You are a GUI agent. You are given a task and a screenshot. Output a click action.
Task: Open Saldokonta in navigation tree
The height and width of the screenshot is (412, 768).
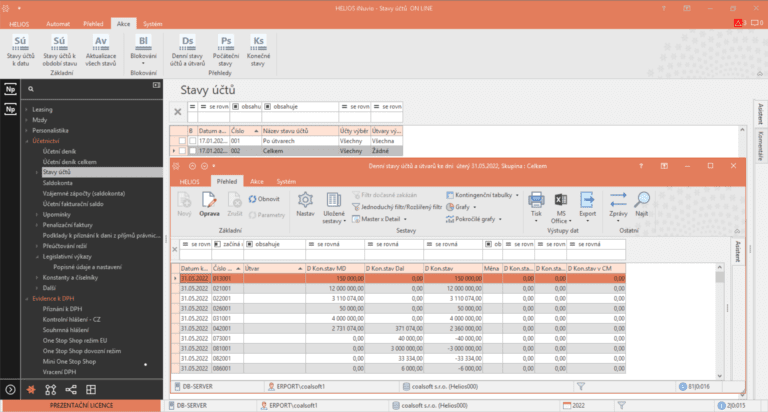(57, 183)
